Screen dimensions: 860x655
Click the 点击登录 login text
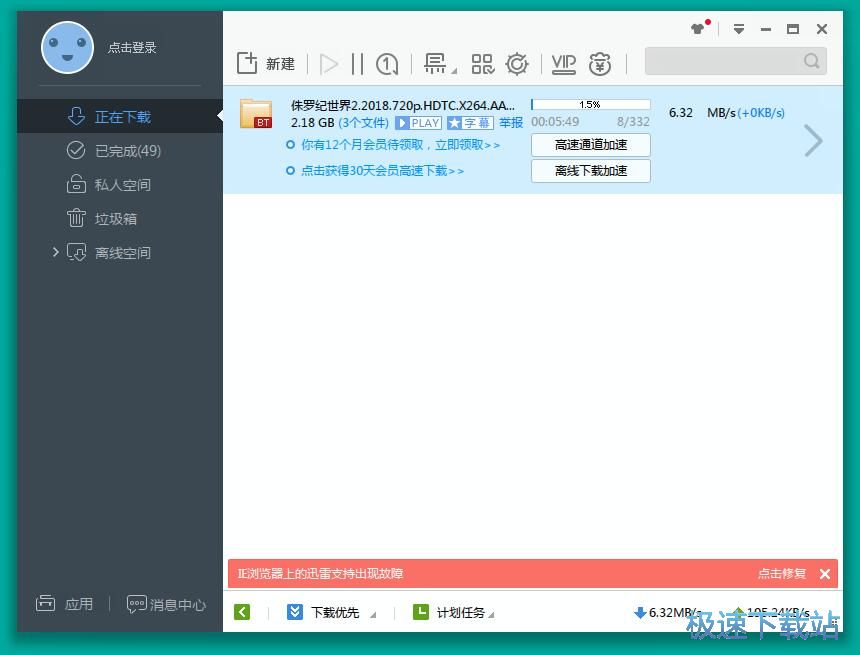[132, 48]
